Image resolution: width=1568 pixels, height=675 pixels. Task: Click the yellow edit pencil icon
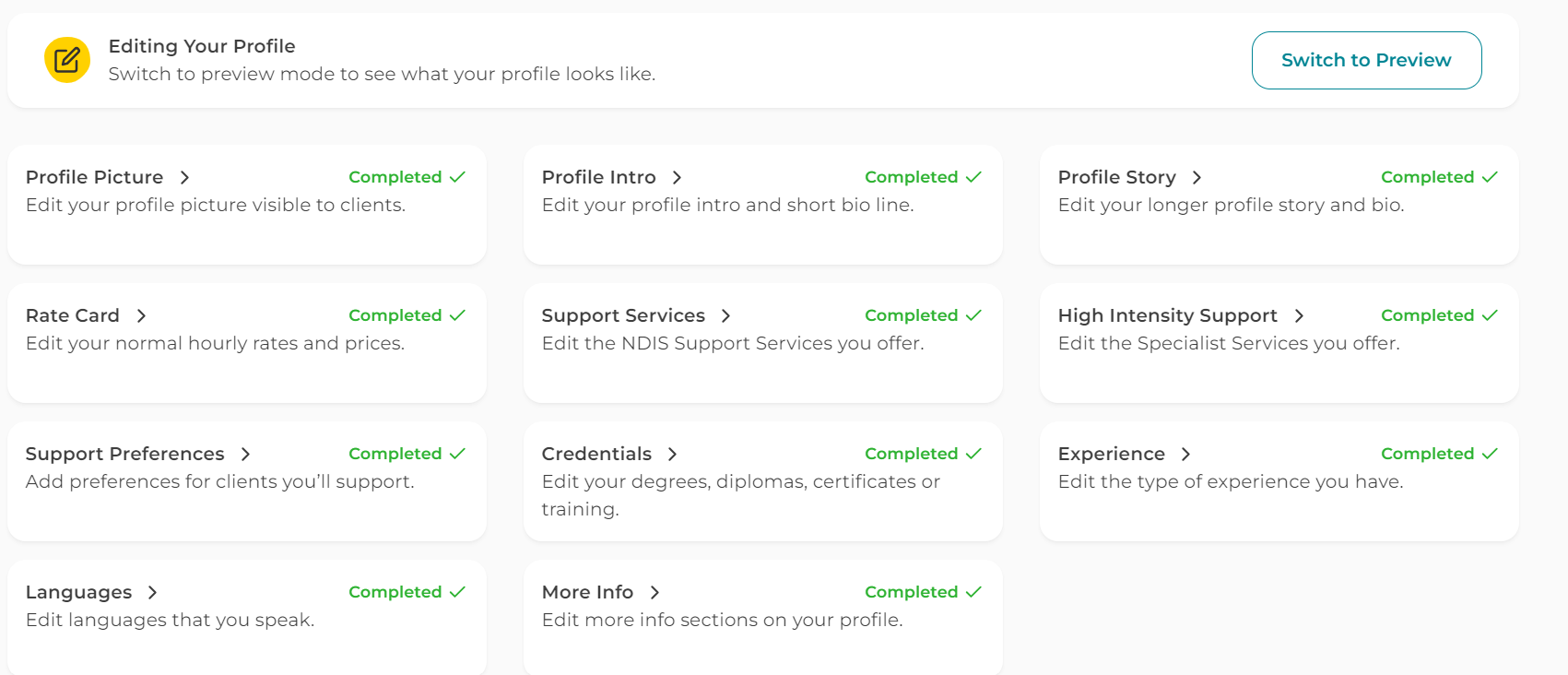click(x=67, y=60)
